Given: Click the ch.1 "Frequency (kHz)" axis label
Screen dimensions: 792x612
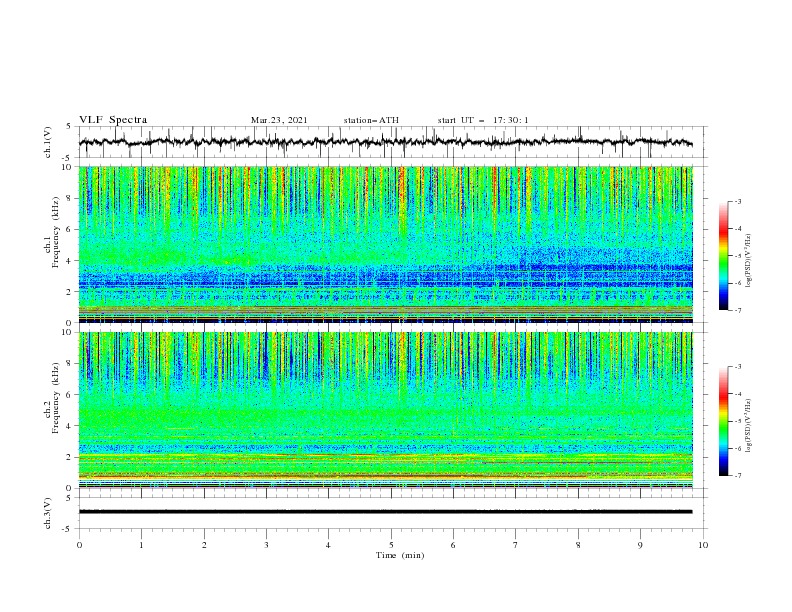Looking at the screenshot, I should click(x=56, y=233).
